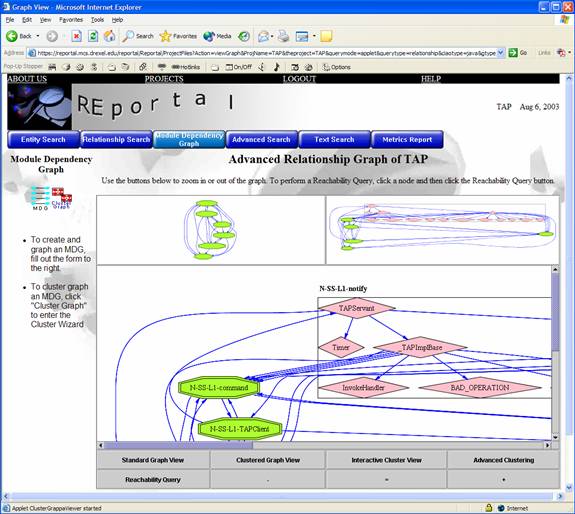The image size is (575, 514).
Task: Open the Favorites menu
Action: [x=71, y=20]
